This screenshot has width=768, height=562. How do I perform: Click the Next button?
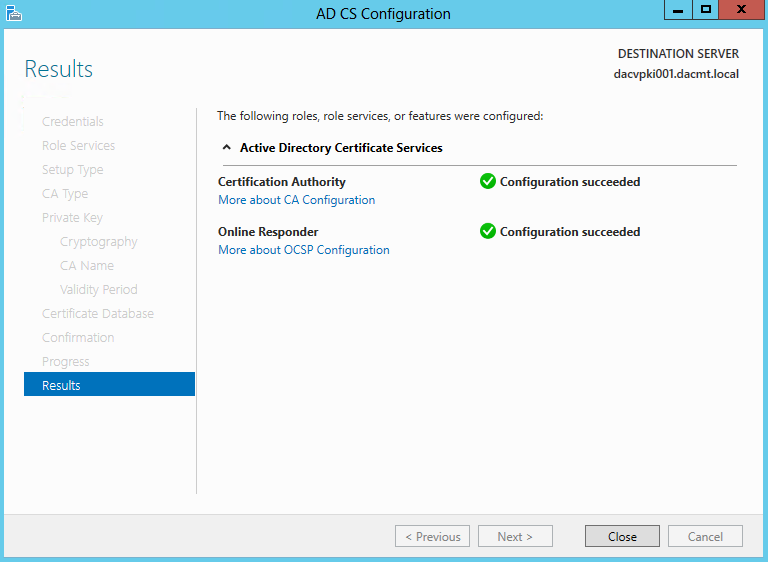point(515,537)
